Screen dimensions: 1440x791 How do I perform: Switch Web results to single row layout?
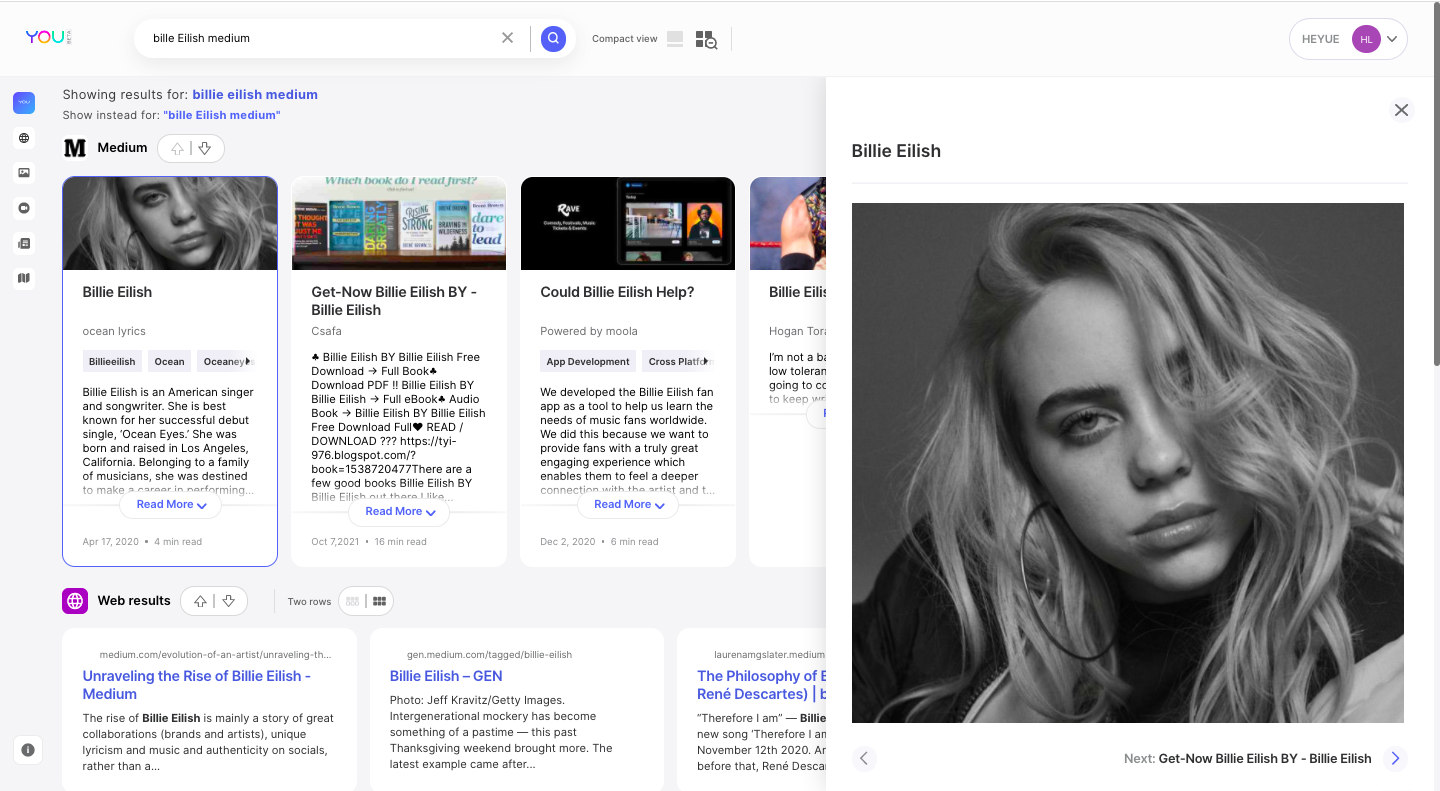tap(352, 601)
